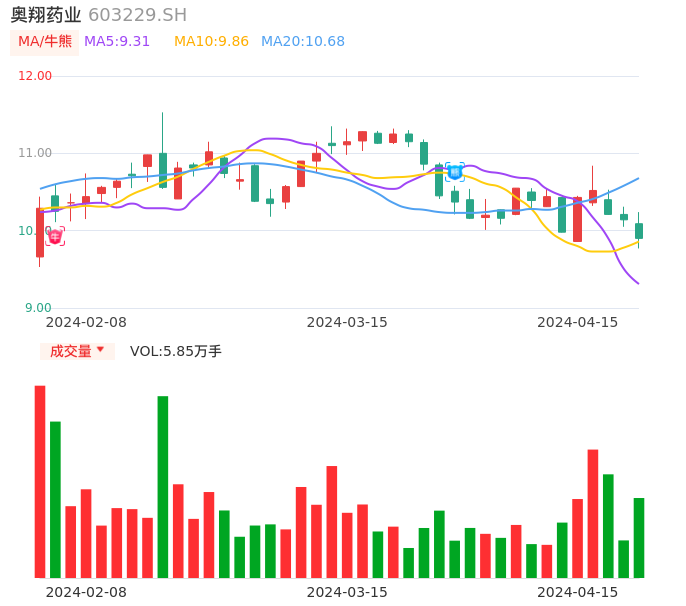Image resolution: width=686 pixels, height=606 pixels.
Task: Toggle the MA20 moving average legend
Action: point(303,42)
